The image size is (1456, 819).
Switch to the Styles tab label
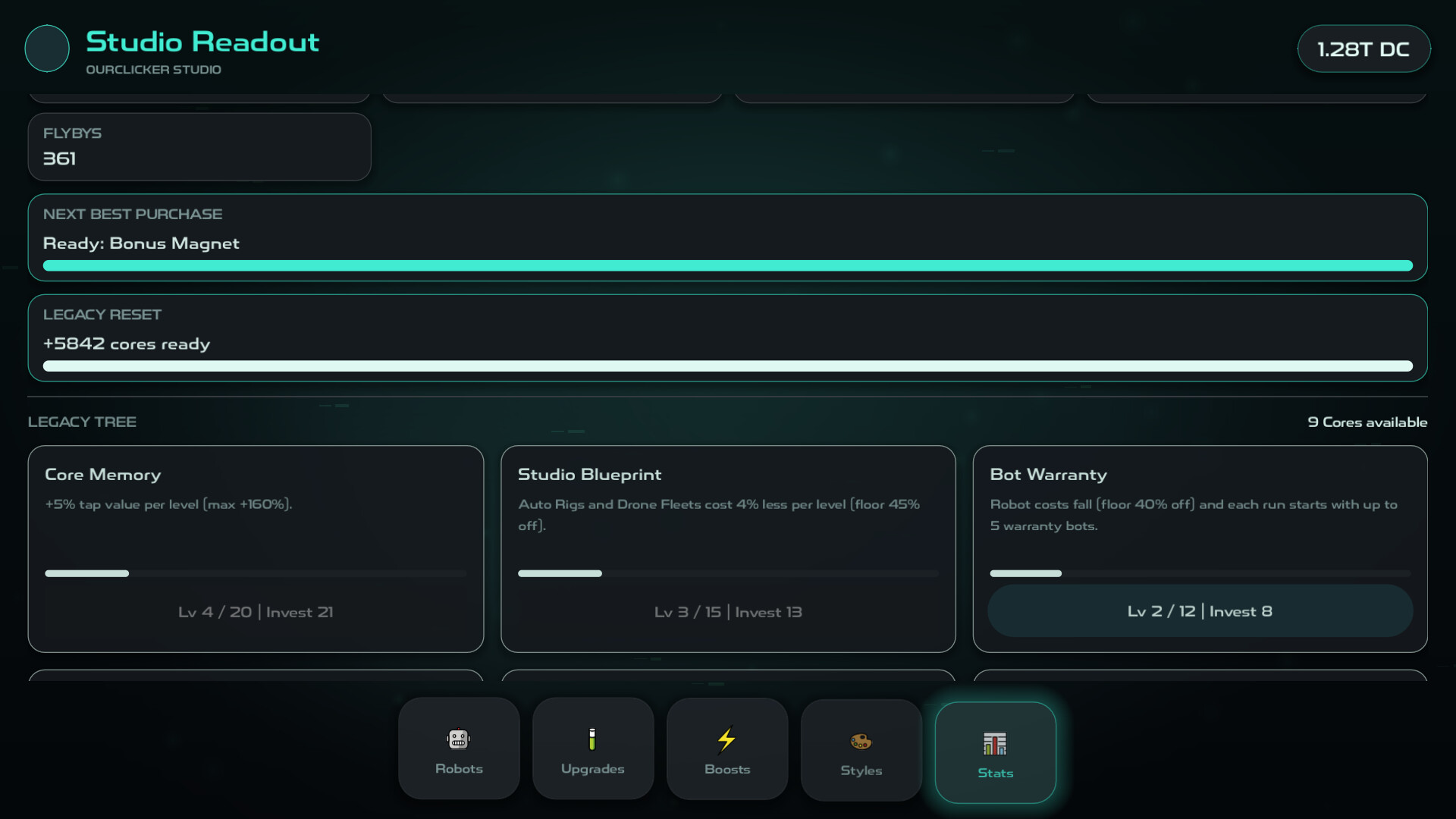click(x=861, y=770)
